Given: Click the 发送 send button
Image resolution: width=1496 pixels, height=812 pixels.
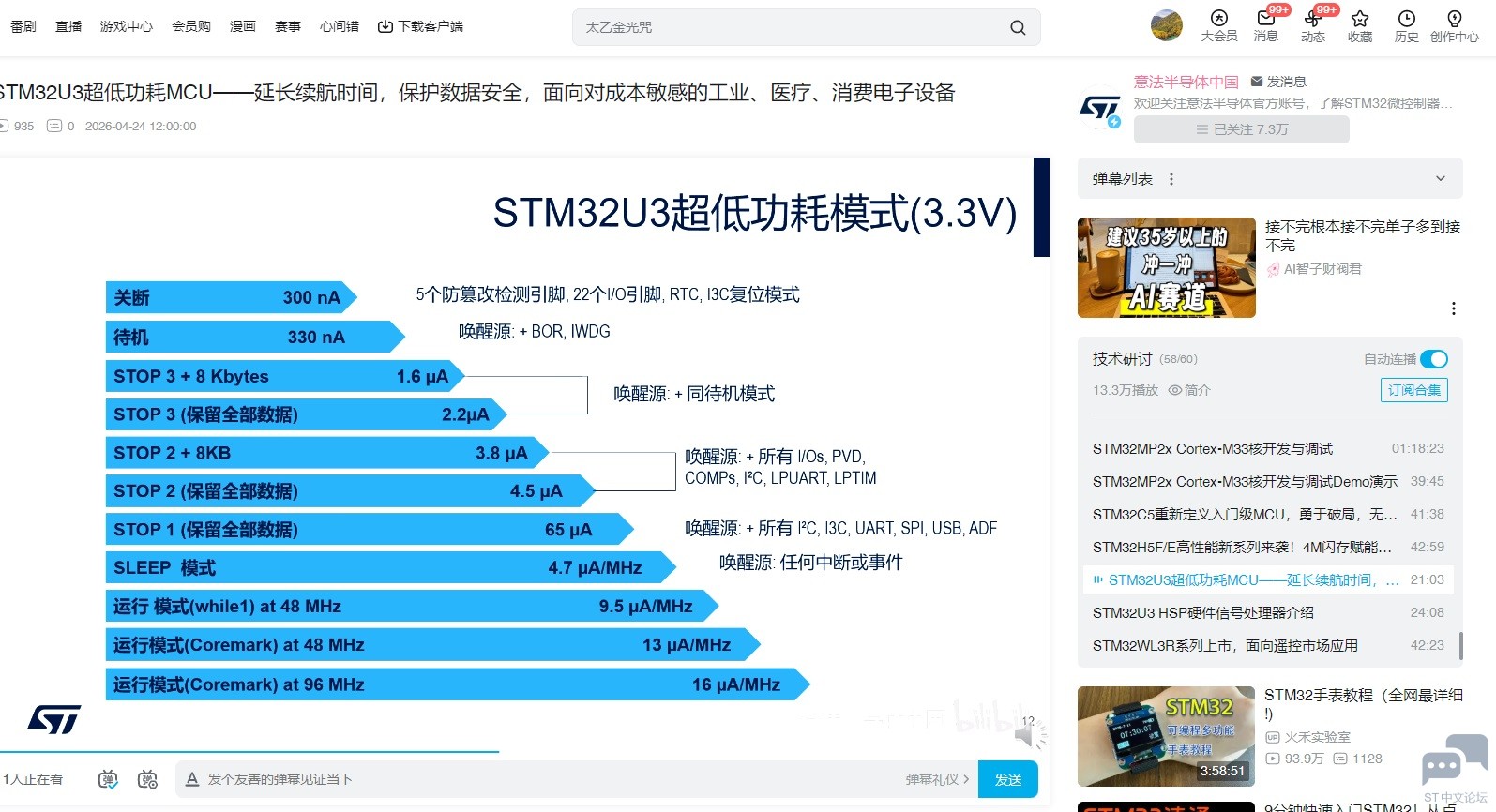Looking at the screenshot, I should pyautogui.click(x=1008, y=779).
